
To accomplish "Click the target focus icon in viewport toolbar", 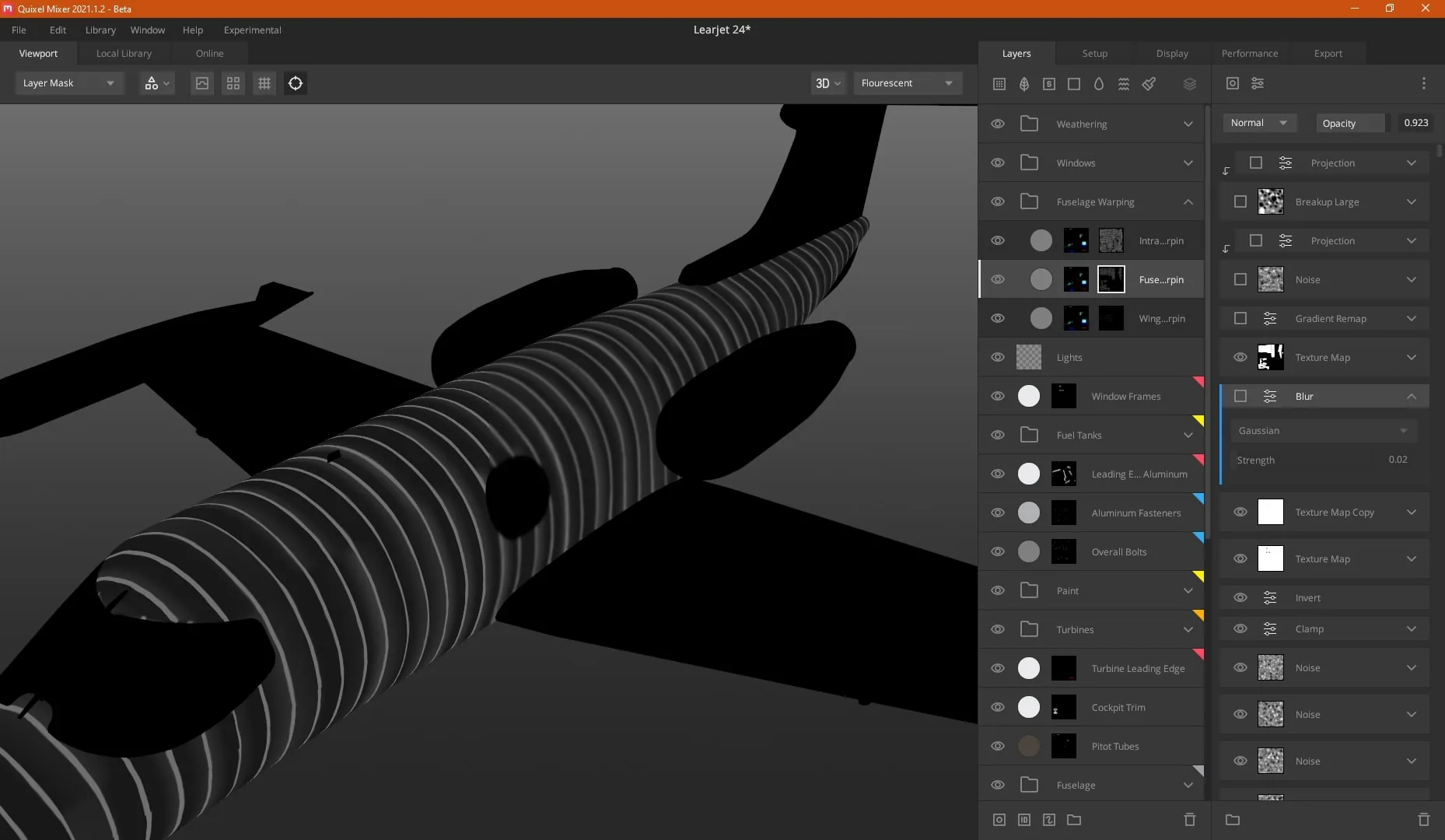I will click(296, 83).
